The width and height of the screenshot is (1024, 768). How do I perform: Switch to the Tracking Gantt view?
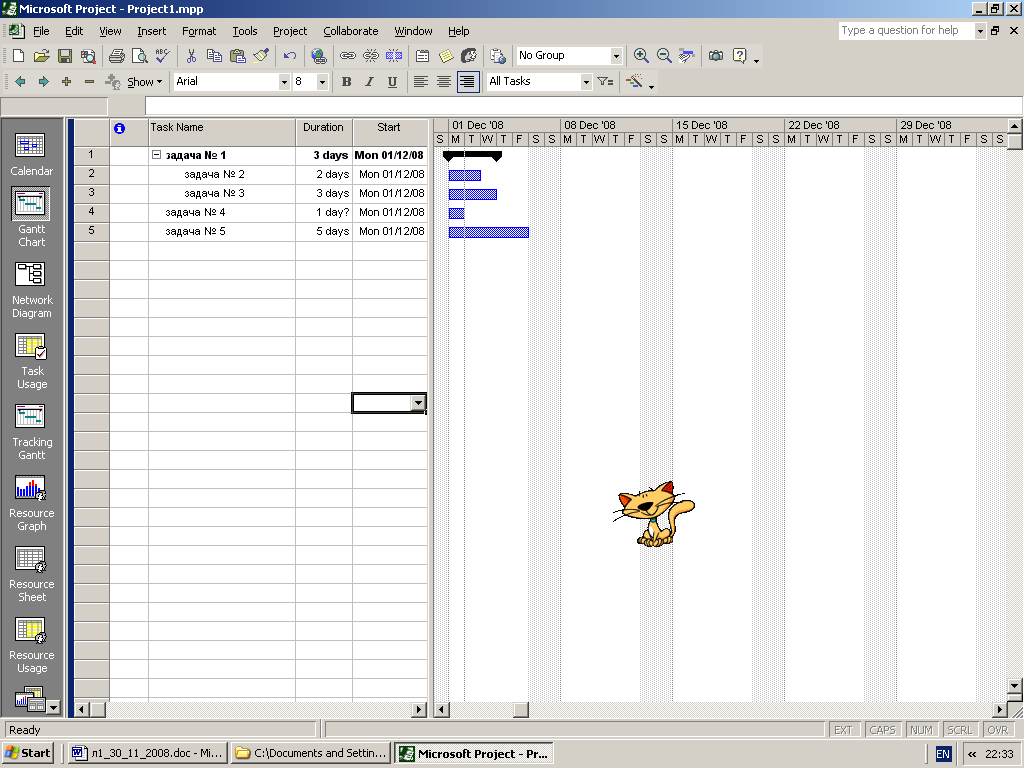pos(31,432)
